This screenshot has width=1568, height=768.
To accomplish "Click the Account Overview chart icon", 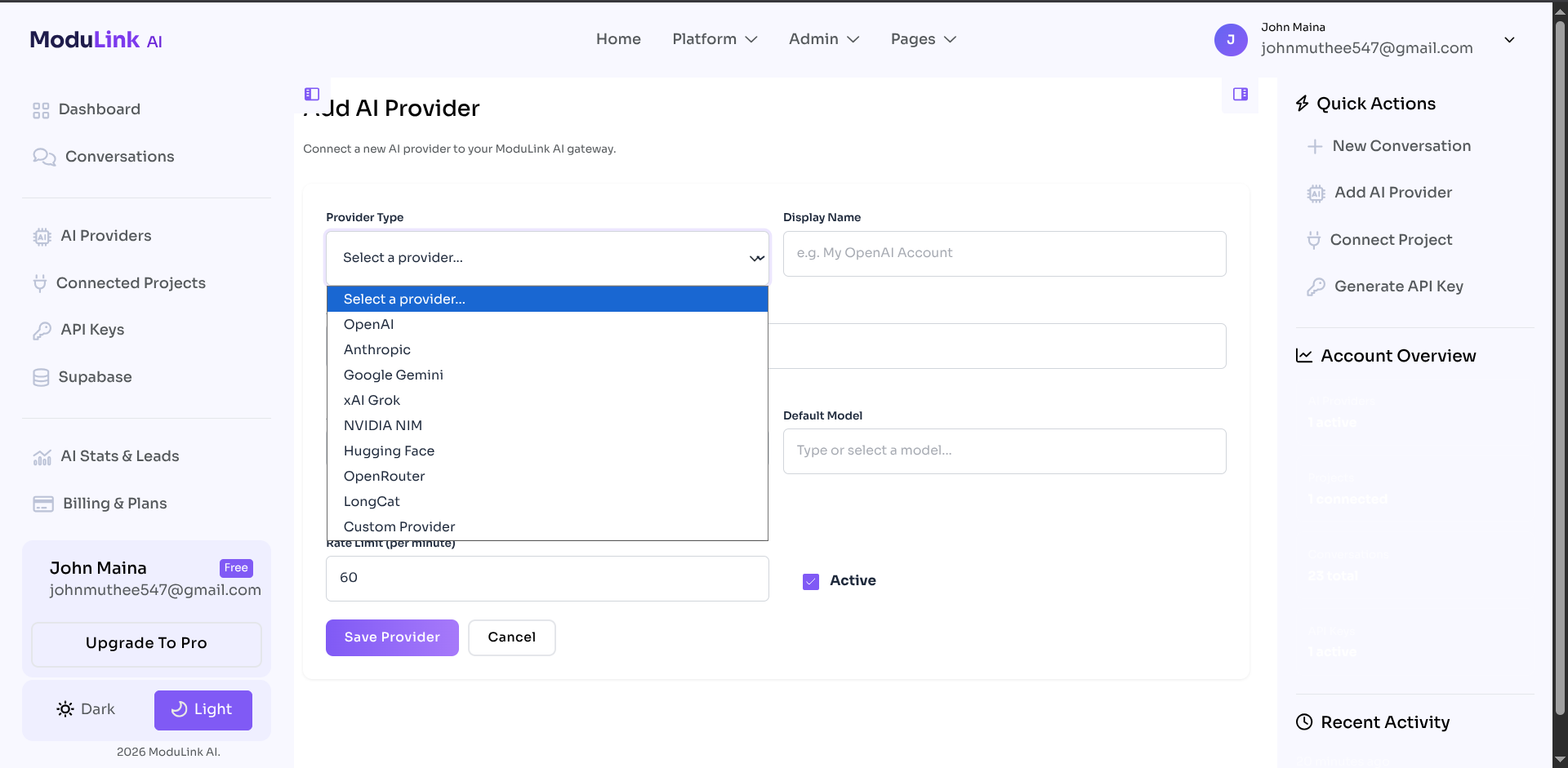I will 1304,356.
